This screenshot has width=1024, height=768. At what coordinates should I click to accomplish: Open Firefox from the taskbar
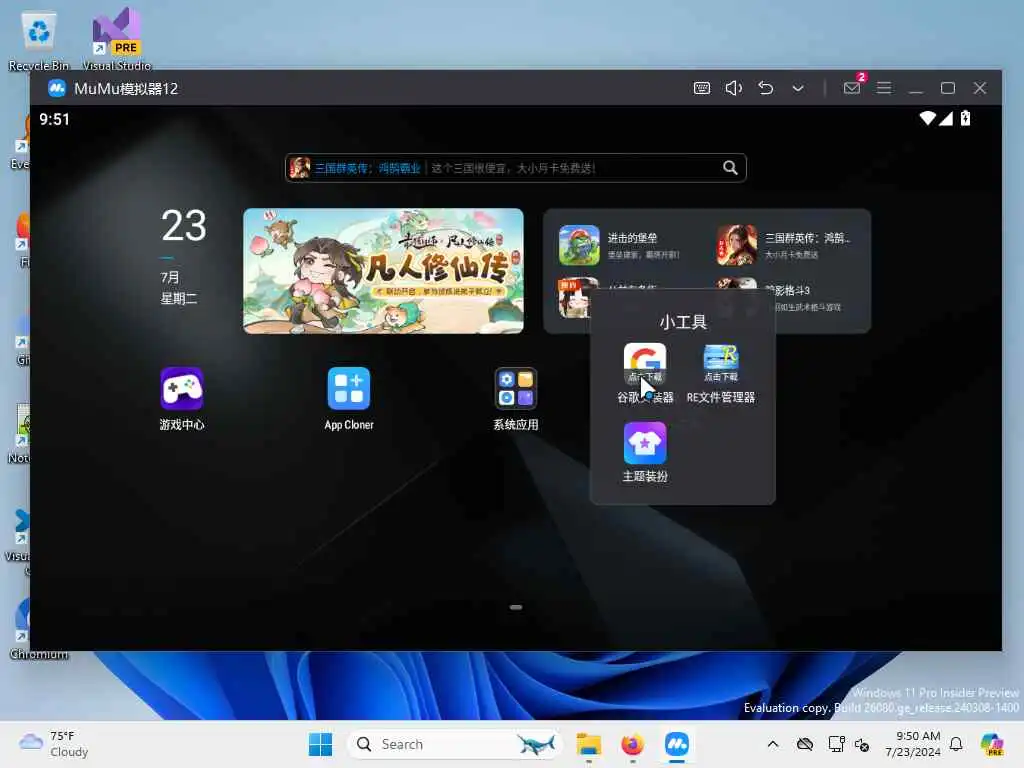[632, 744]
